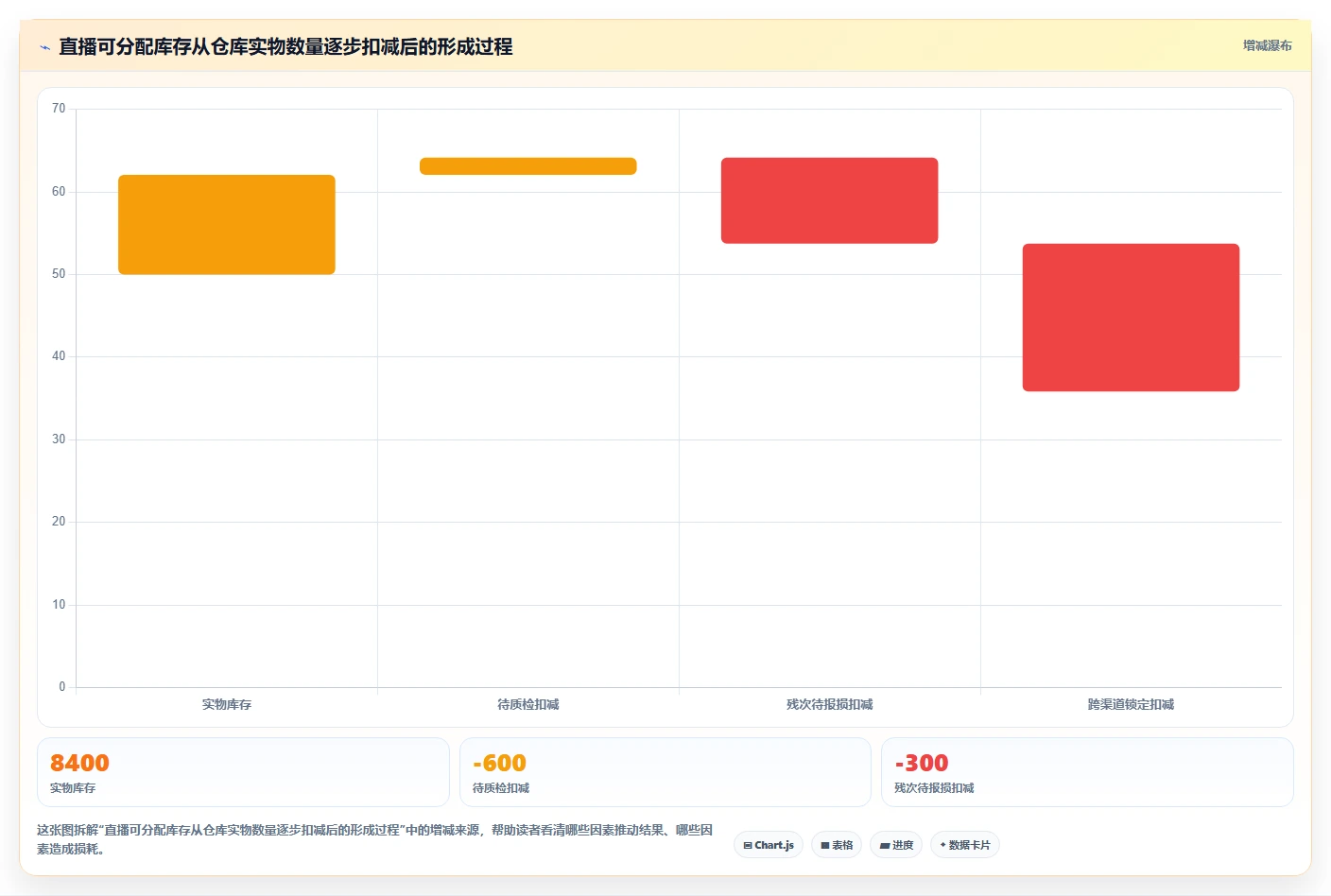Click the 数据卡片 tag chip

click(965, 845)
